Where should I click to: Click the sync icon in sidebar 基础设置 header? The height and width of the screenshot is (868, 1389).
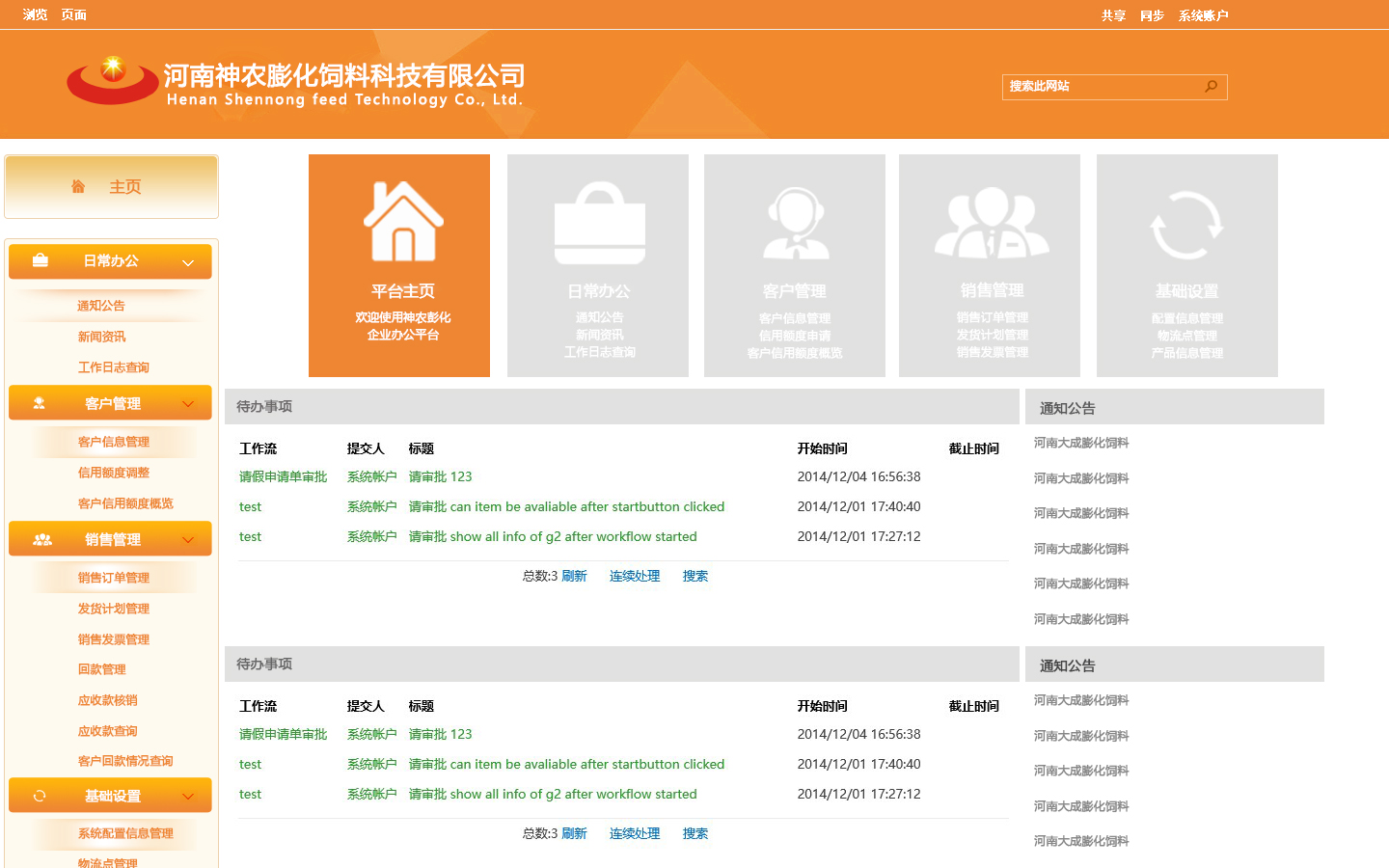pyautogui.click(x=40, y=796)
